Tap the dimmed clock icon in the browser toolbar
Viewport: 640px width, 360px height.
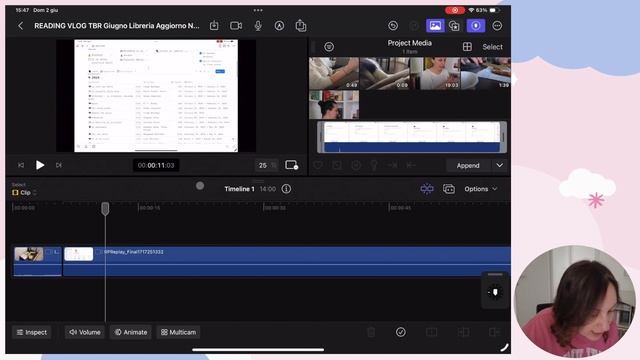[356, 165]
